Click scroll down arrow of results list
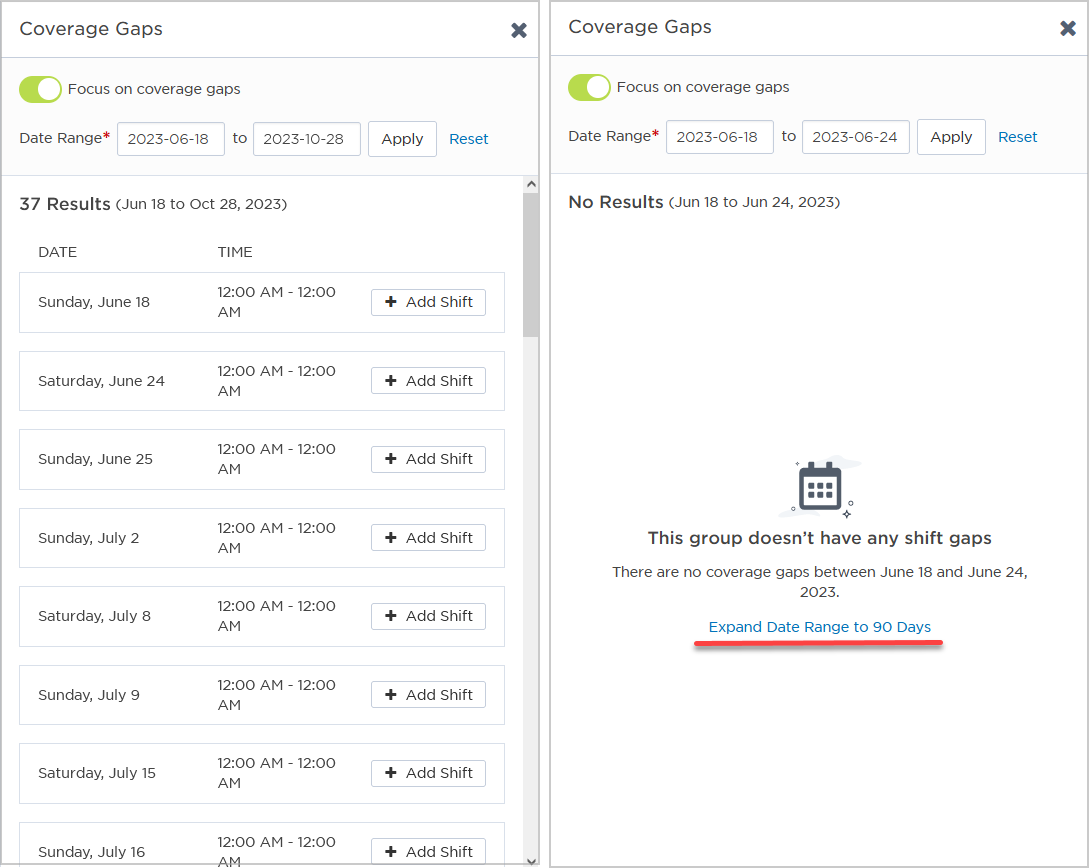The height and width of the screenshot is (868, 1089). [x=531, y=861]
